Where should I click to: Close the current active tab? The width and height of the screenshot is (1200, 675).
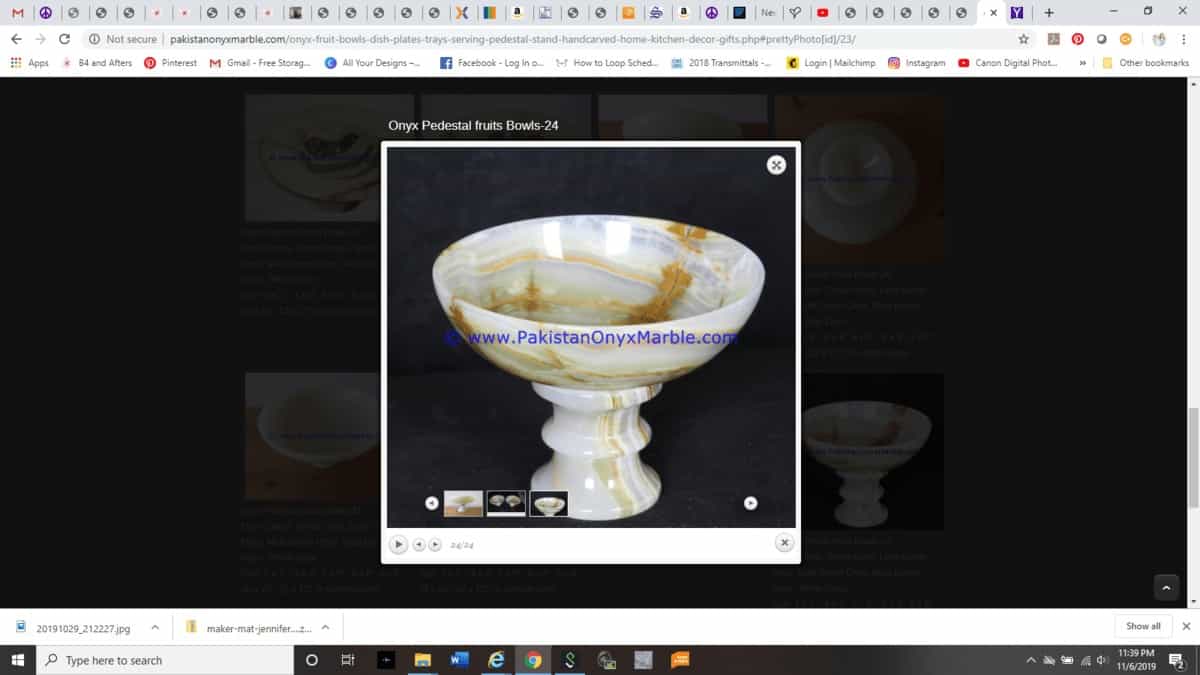pos(993,13)
